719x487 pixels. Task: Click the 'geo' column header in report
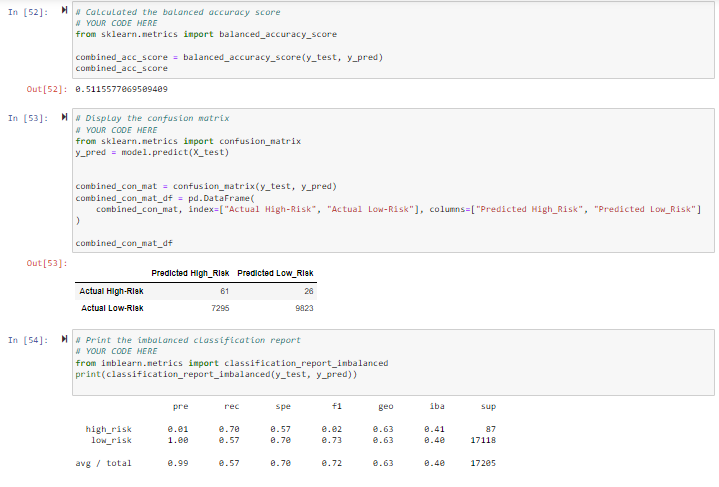click(x=386, y=406)
